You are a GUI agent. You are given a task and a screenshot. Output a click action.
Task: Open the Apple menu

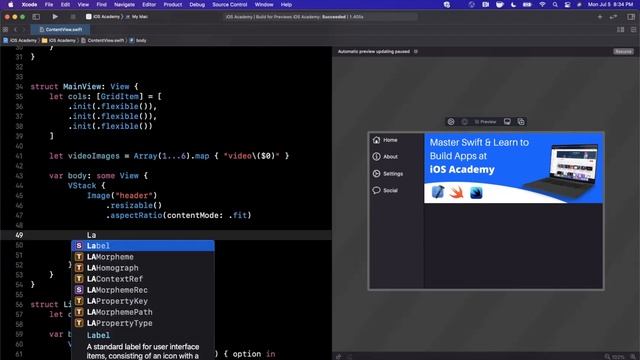[x=11, y=4]
